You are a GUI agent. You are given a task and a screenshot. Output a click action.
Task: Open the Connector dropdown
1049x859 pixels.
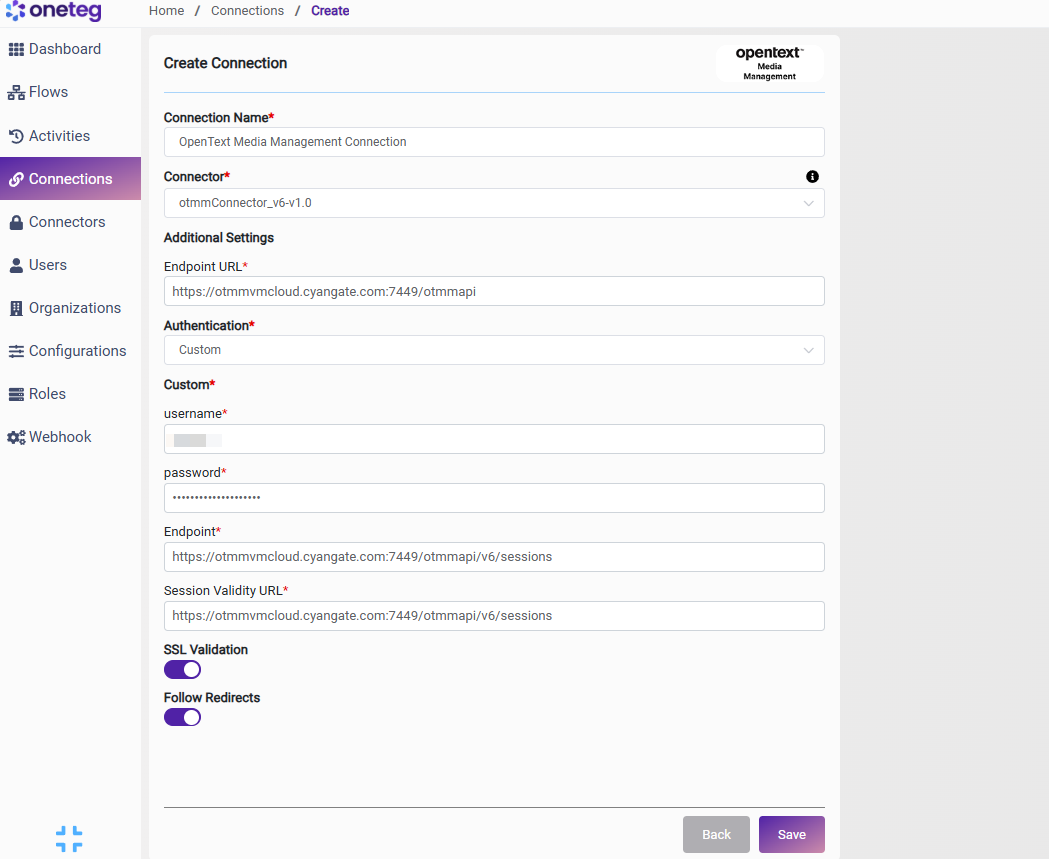(494, 203)
